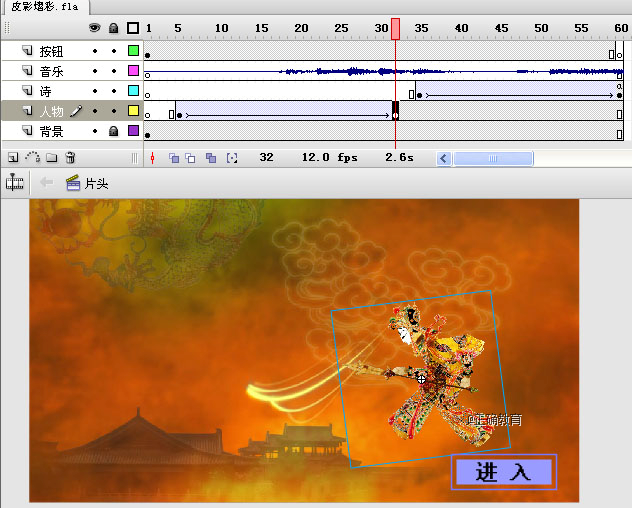
Task: Click the frame rate 12.0 fps
Action: (330, 158)
